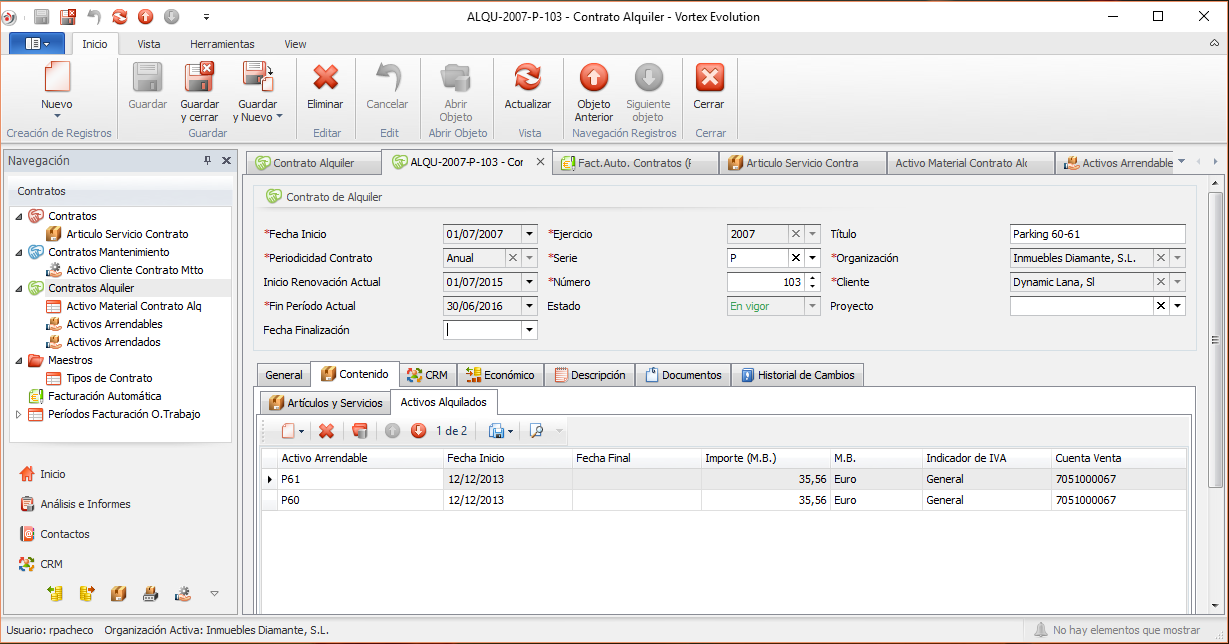Click Guardar y cerrar in the ribbon
1229x644 pixels.
[x=199, y=79]
